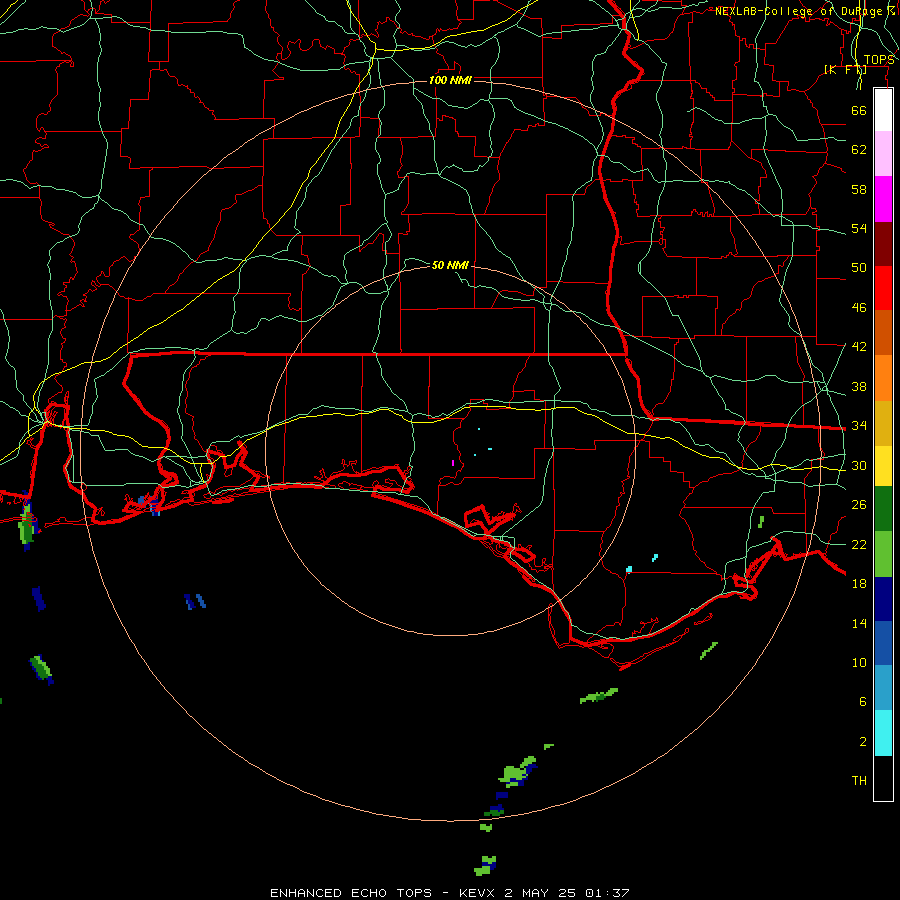Click the legend value '58'
This screenshot has height=900, width=900.
point(859,189)
